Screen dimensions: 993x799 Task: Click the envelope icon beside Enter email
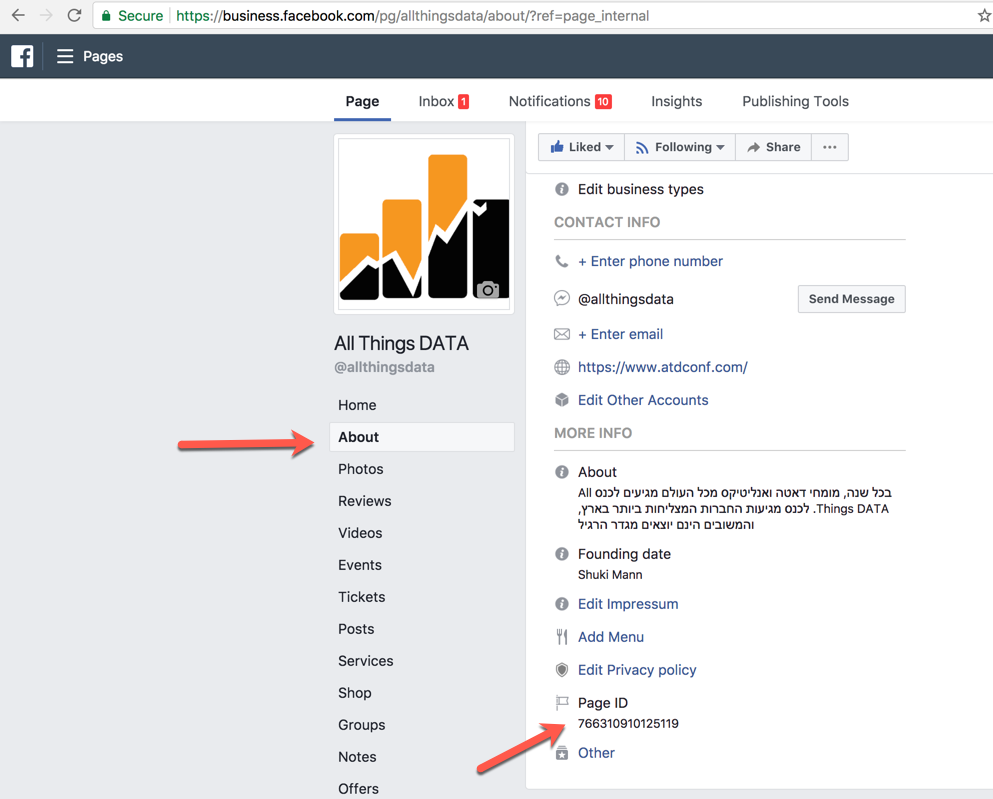(562, 334)
